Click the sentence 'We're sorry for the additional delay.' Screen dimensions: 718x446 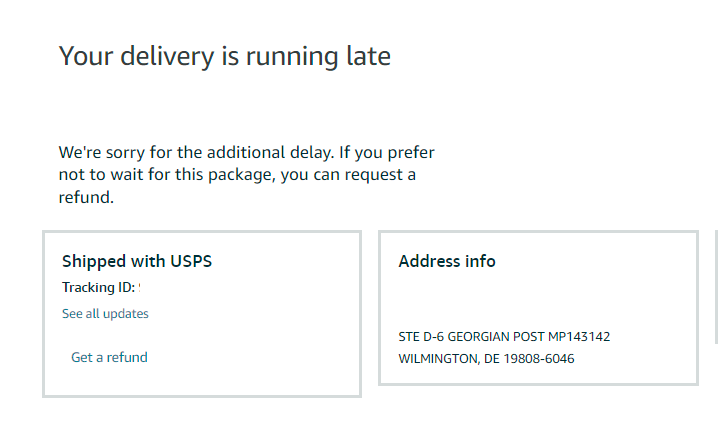point(196,152)
